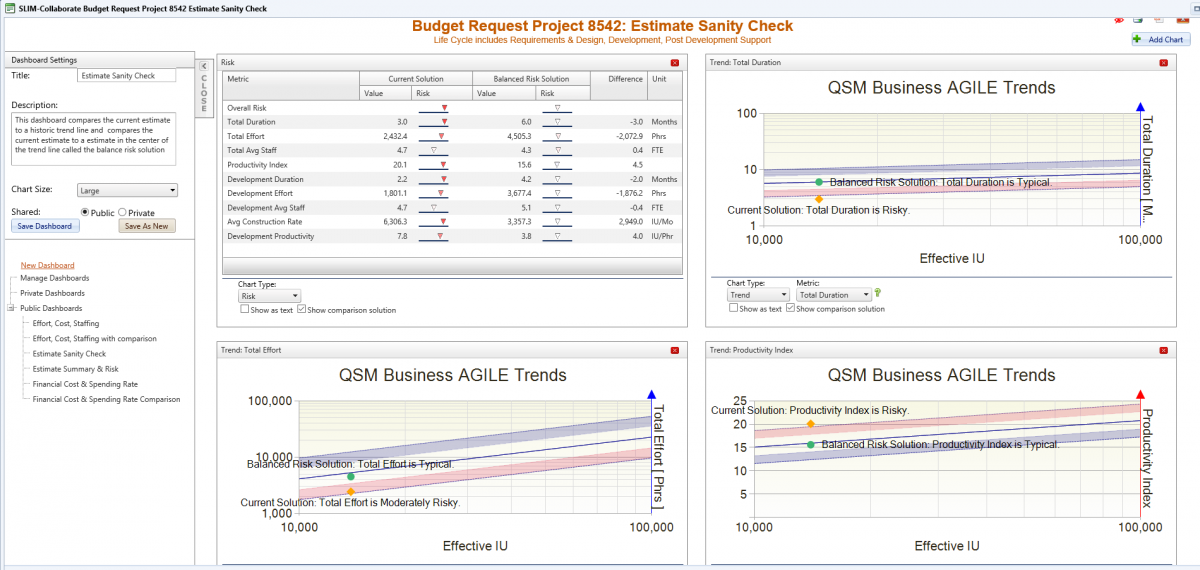This screenshot has height=570, width=1200.
Task: Open the Effort, Cost, Staffing dashboard
Action: pyautogui.click(x=65, y=323)
